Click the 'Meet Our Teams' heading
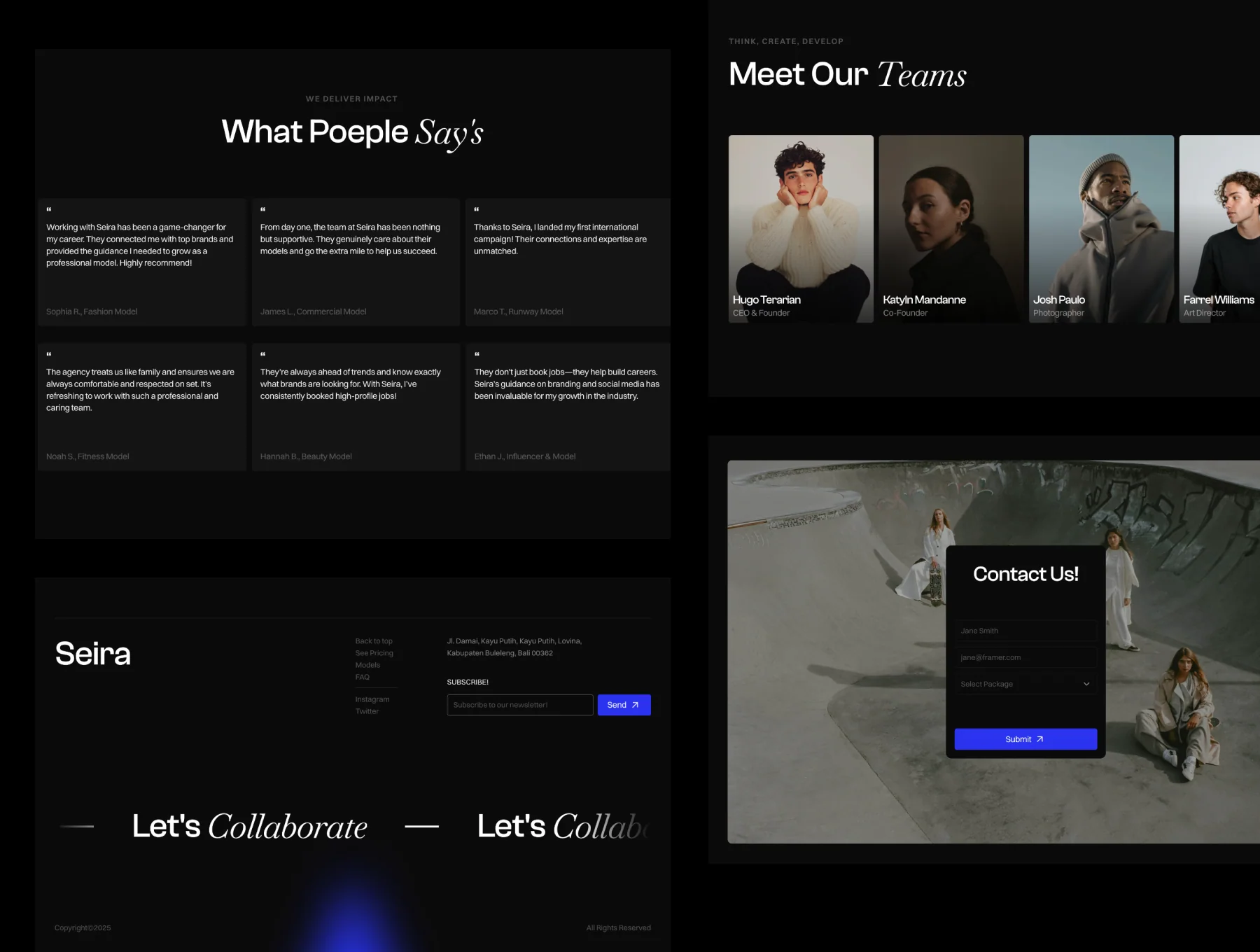Image resolution: width=1260 pixels, height=952 pixels. click(x=848, y=74)
